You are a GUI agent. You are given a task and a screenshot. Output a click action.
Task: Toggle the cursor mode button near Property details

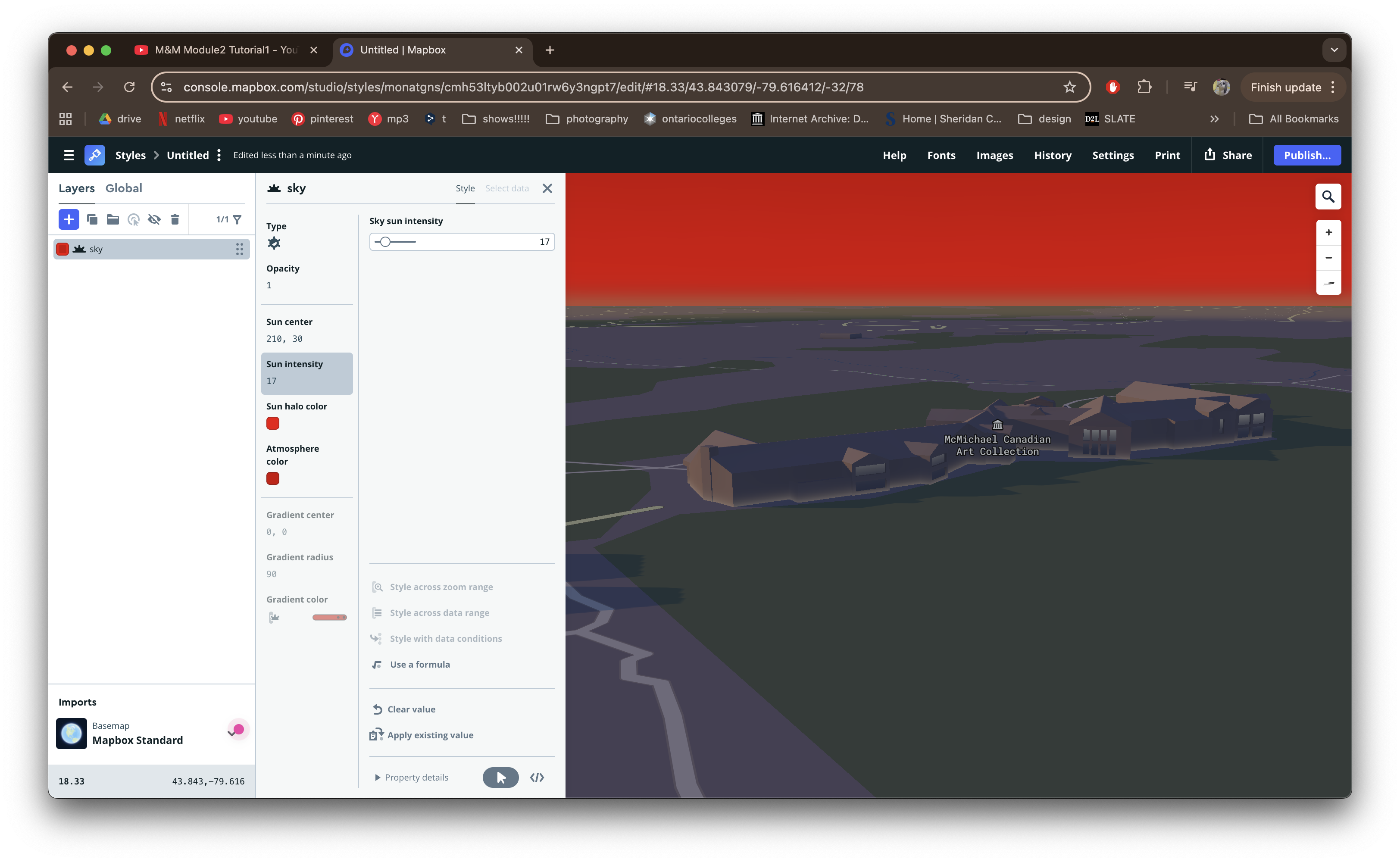click(500, 777)
